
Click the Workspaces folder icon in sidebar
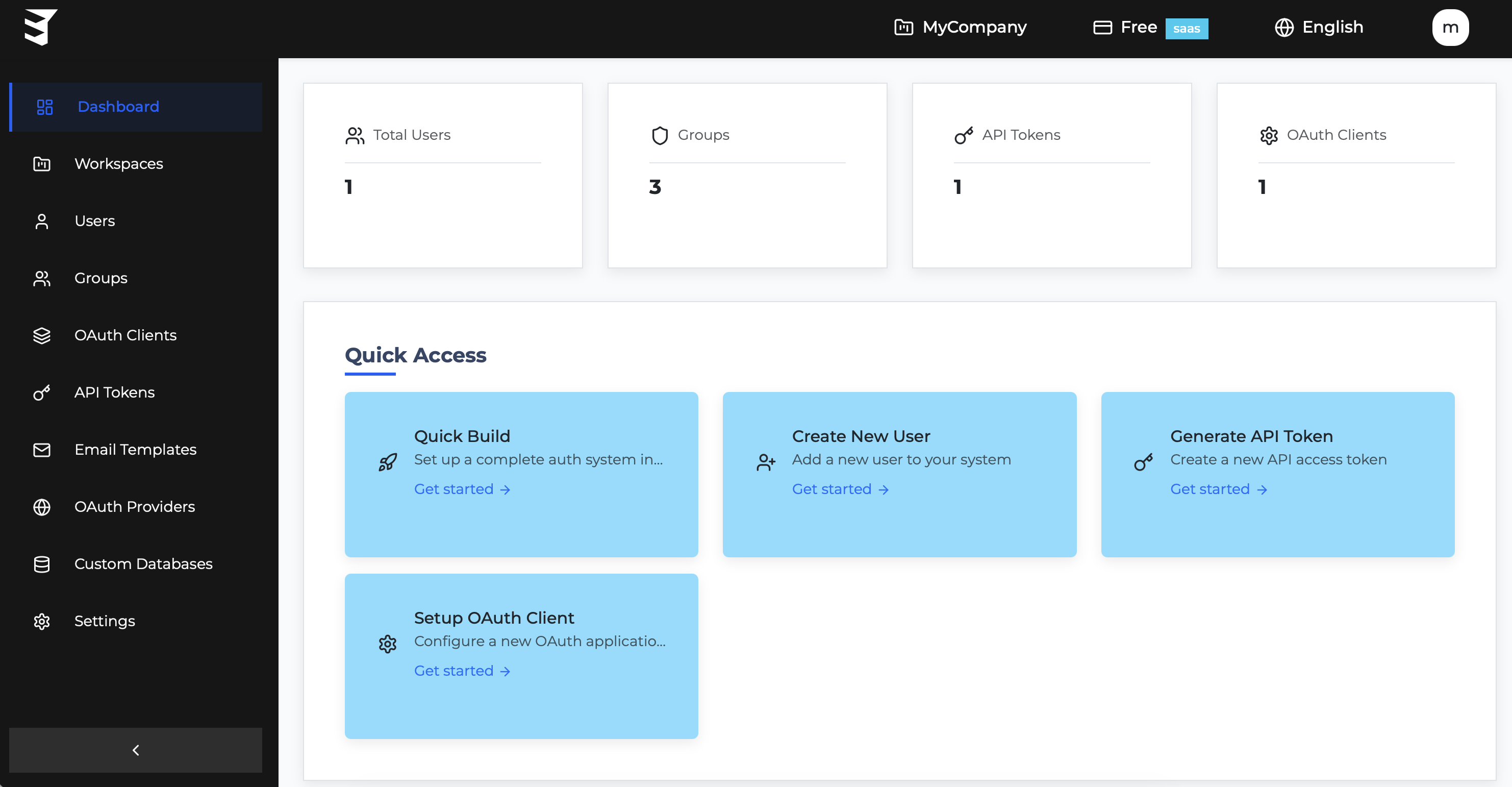click(42, 164)
